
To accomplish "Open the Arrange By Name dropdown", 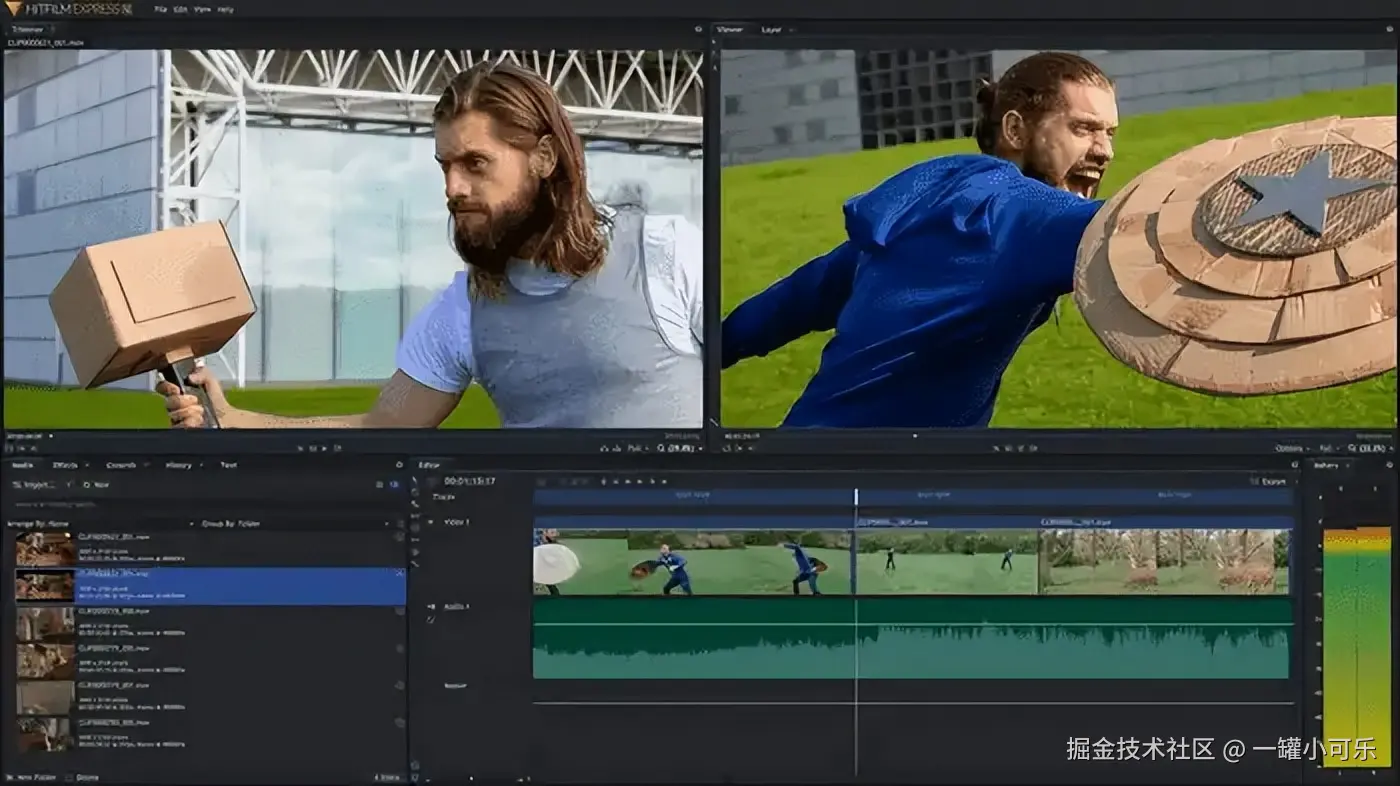I will [100, 523].
